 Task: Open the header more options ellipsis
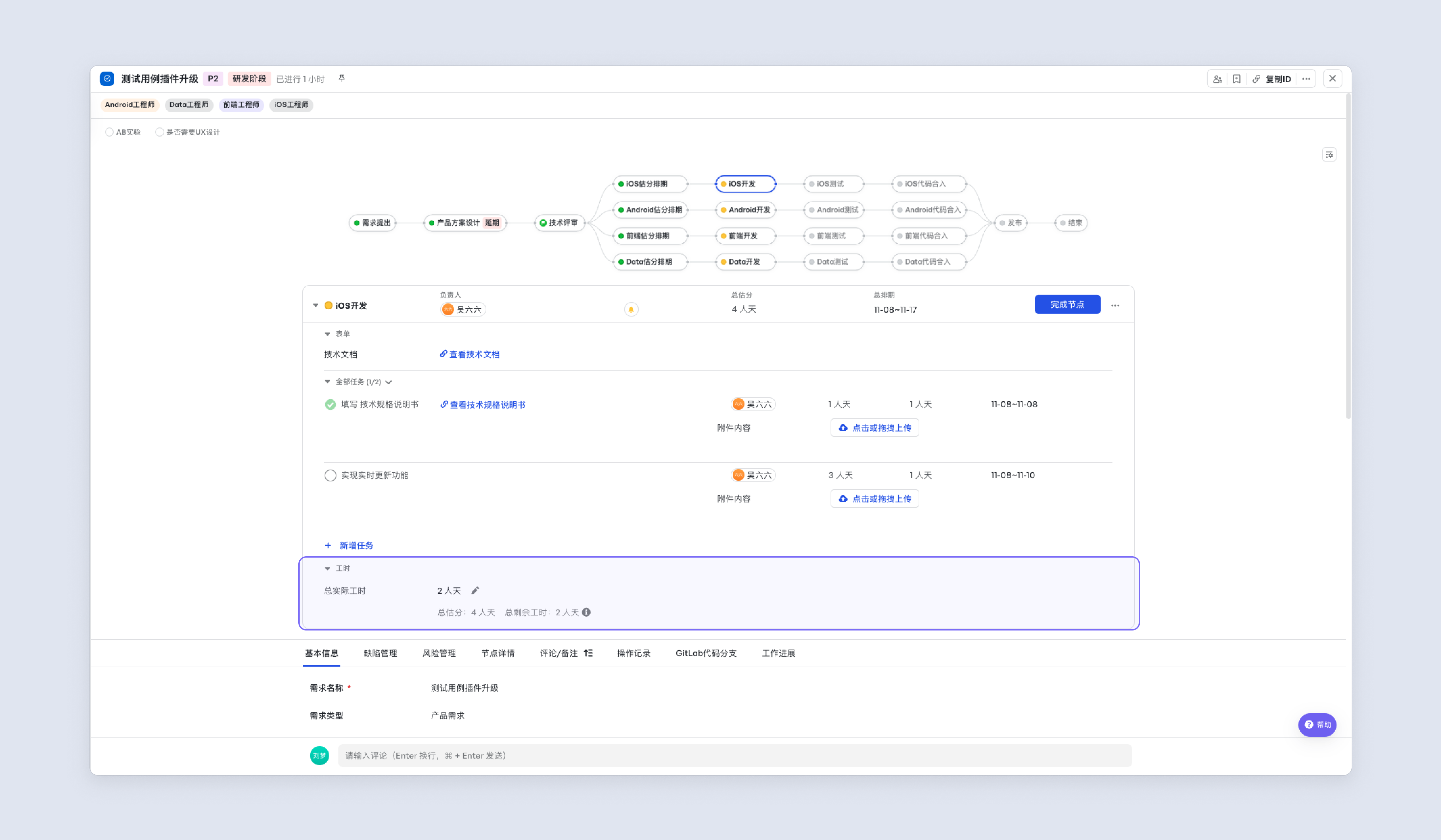pos(1306,79)
